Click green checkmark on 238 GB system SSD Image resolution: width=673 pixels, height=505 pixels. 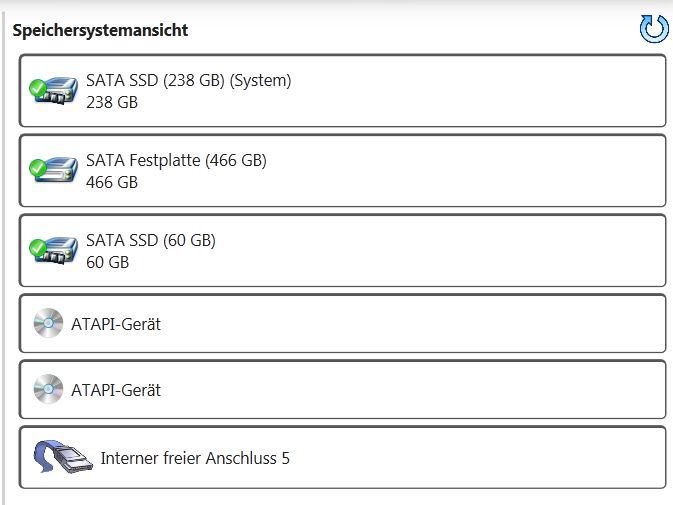(38, 88)
